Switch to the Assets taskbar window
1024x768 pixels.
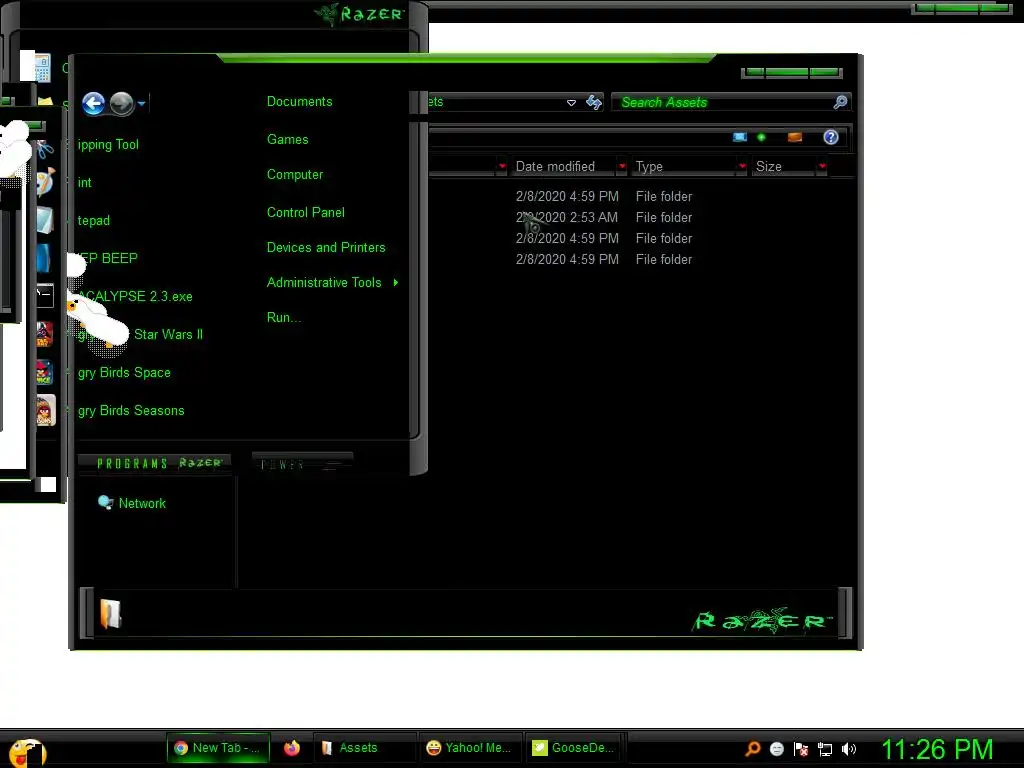coord(364,748)
